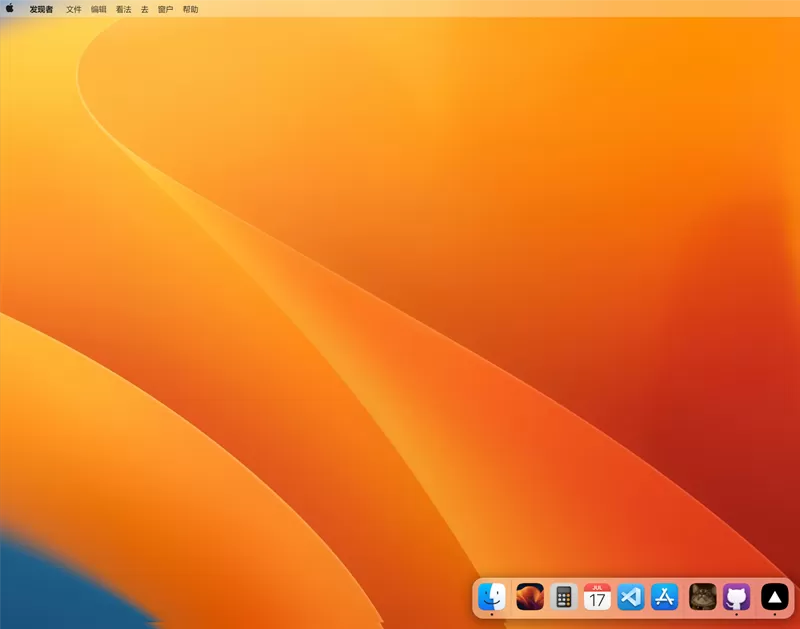Open the Calendar showing Jul 17
The image size is (800, 629).
tap(597, 597)
